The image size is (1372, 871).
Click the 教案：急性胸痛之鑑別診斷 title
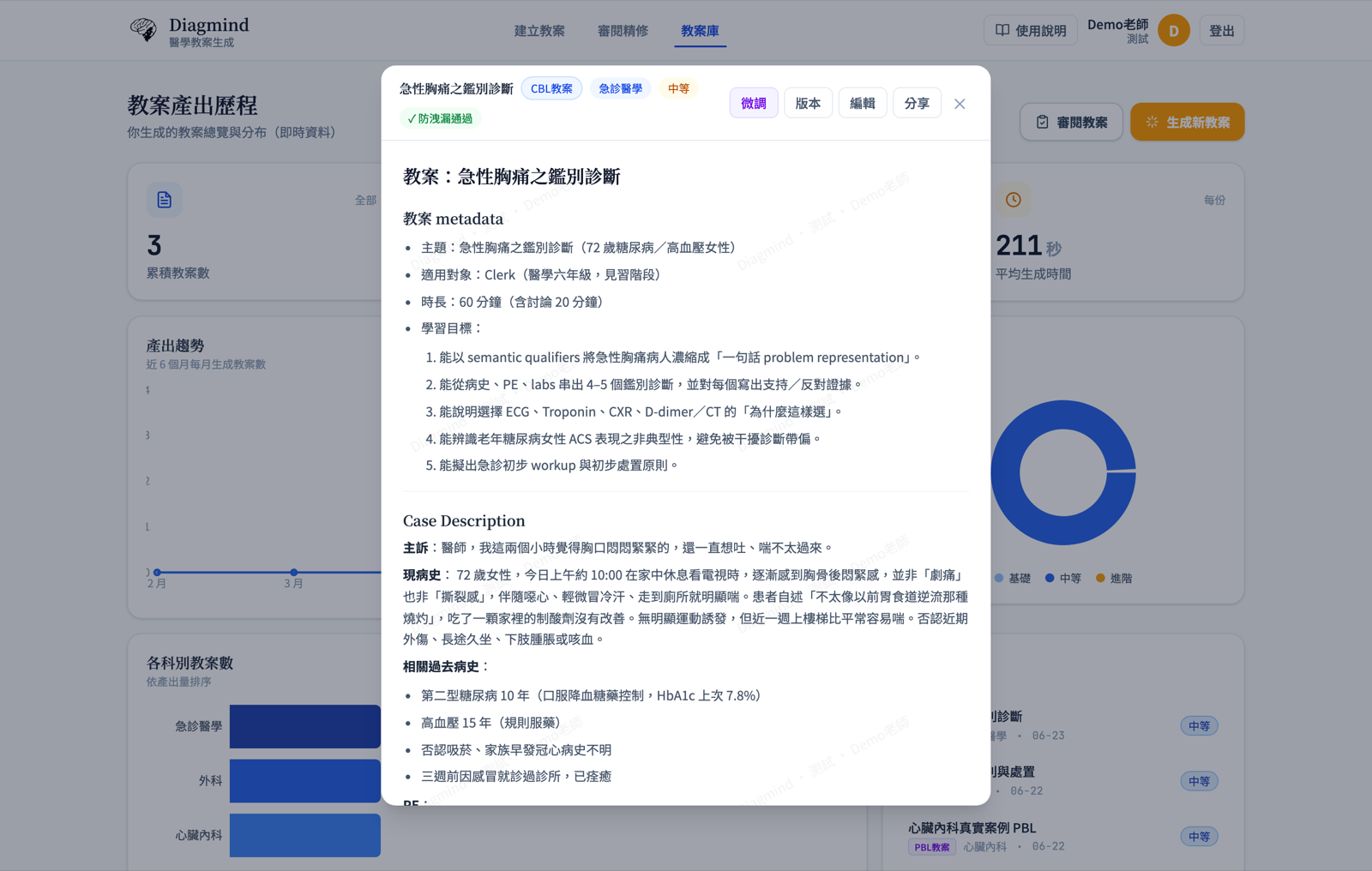click(511, 177)
